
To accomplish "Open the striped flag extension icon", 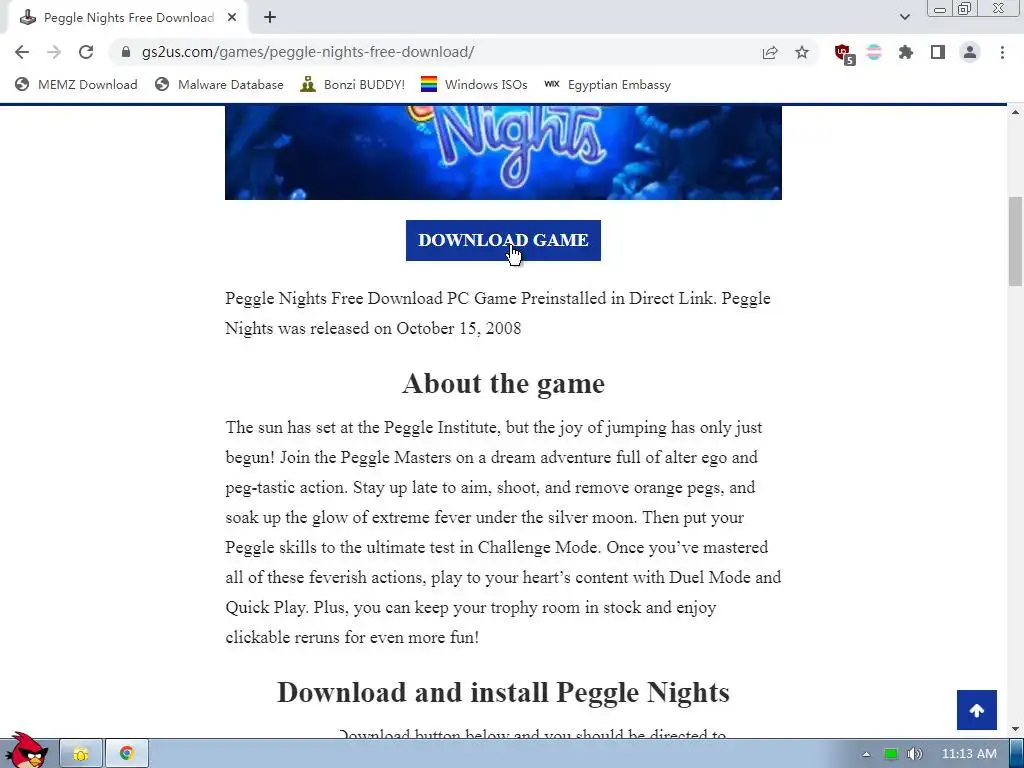I will coord(874,52).
